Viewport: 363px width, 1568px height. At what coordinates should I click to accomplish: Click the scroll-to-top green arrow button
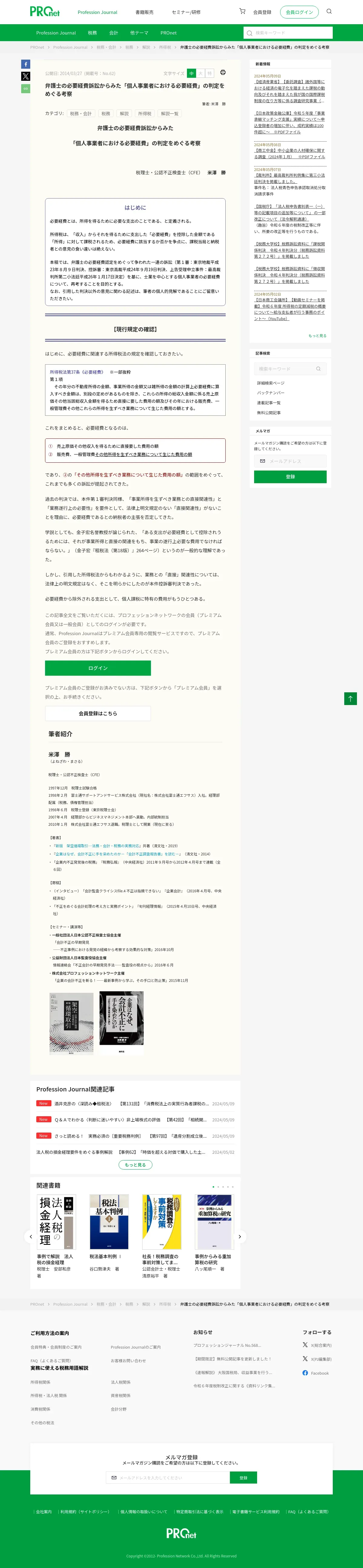(350, 699)
